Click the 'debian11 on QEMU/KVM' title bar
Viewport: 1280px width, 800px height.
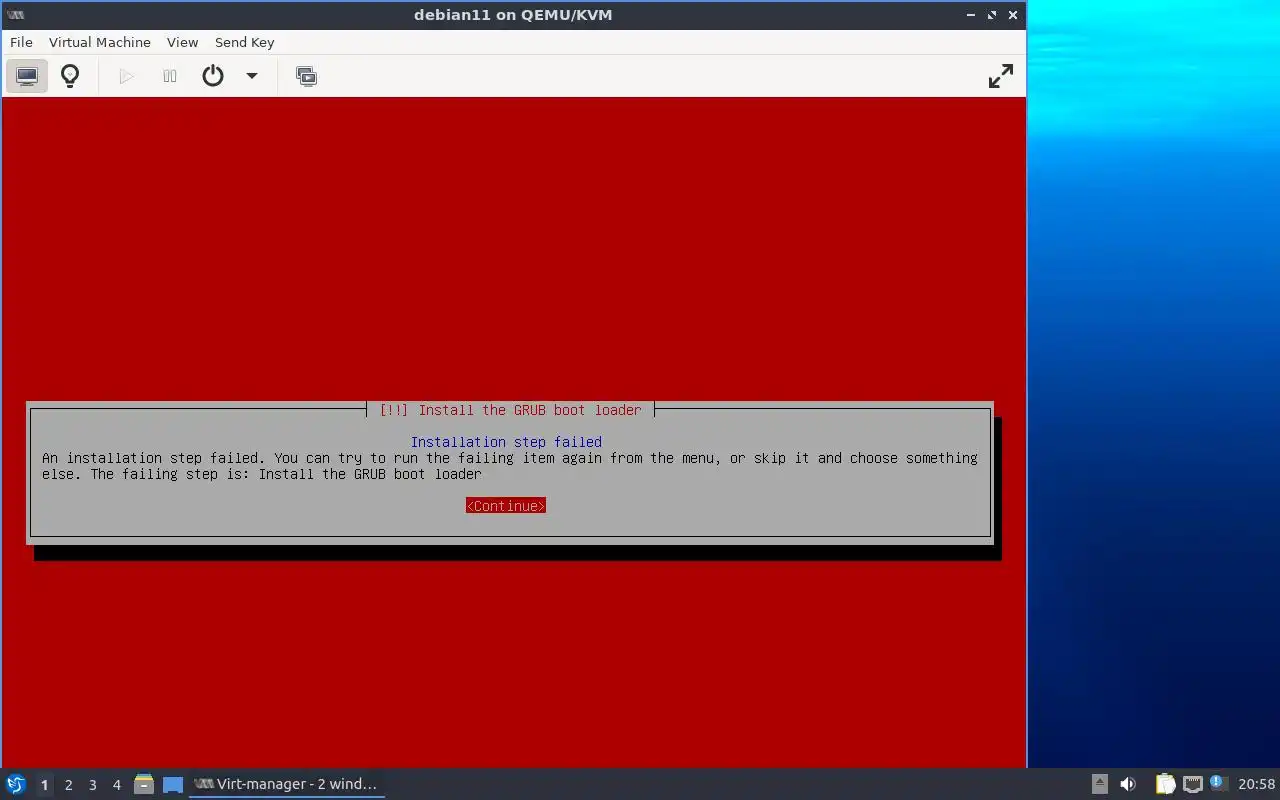tap(513, 15)
